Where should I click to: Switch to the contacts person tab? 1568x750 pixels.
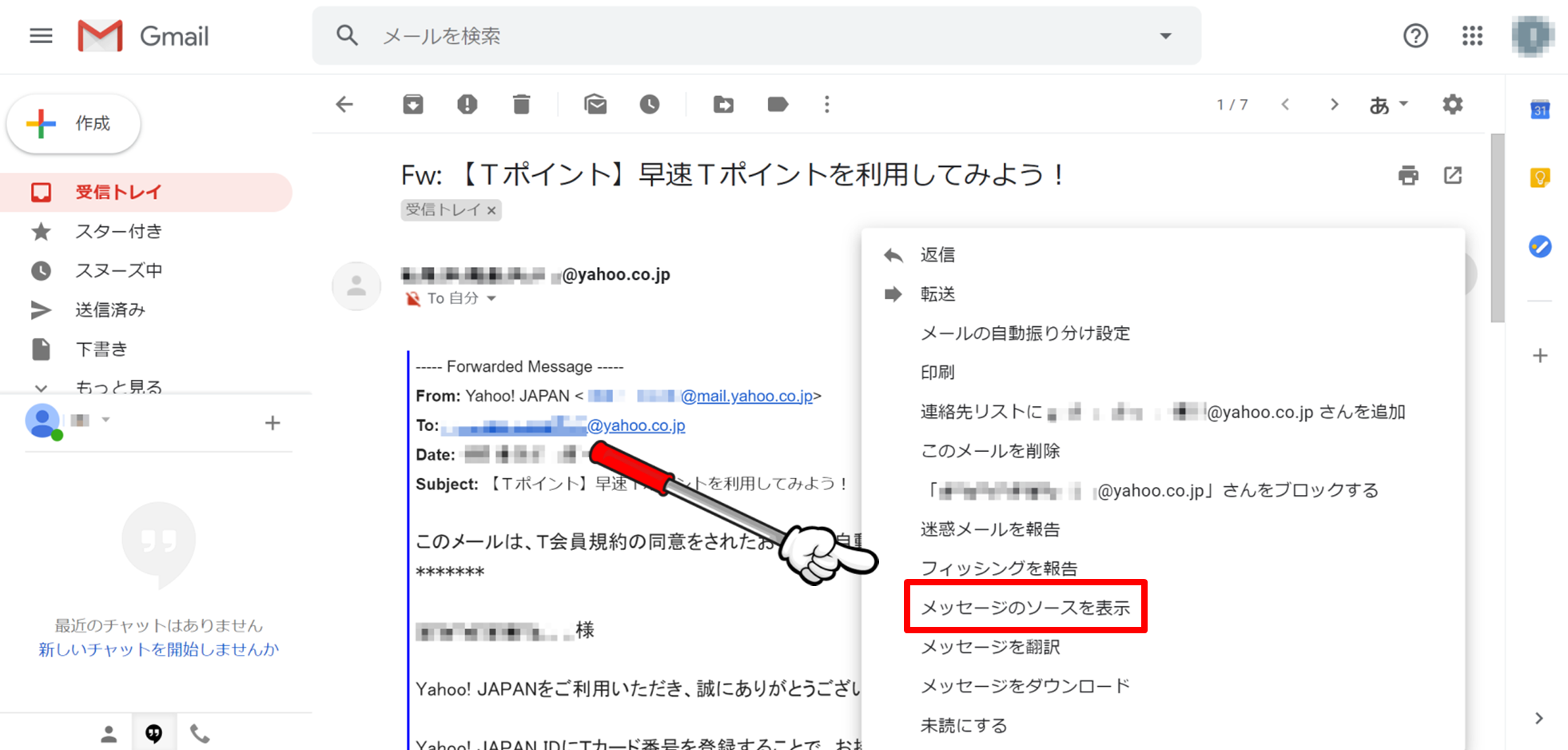click(x=109, y=733)
